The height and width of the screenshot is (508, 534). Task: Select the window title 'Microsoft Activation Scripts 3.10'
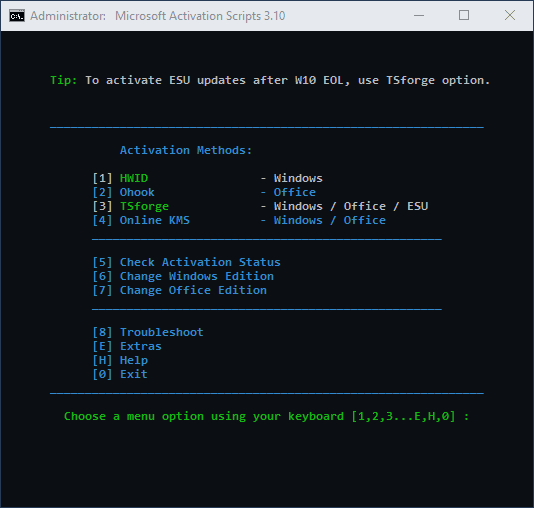coord(200,16)
